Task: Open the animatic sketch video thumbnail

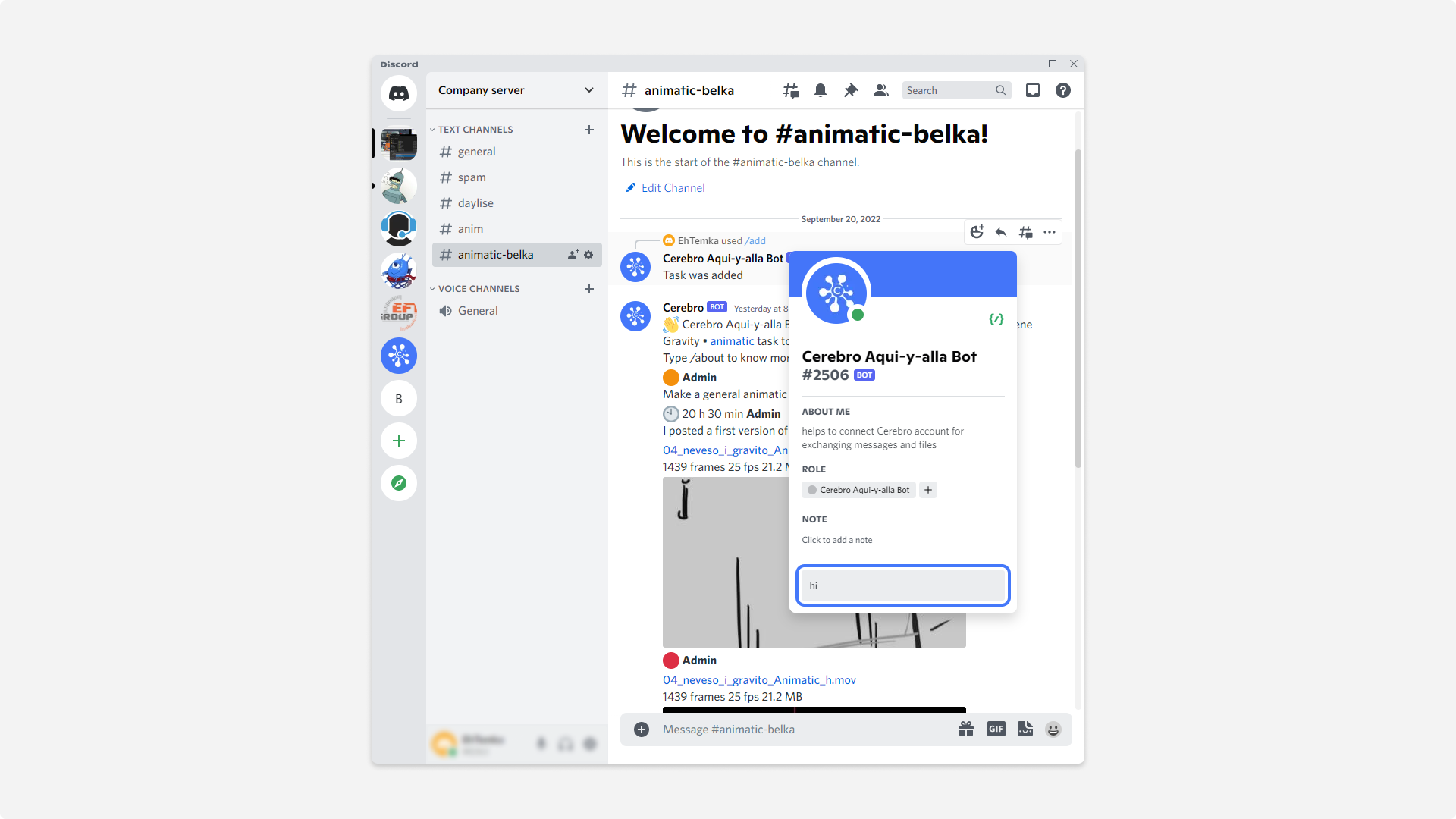Action: tap(726, 562)
